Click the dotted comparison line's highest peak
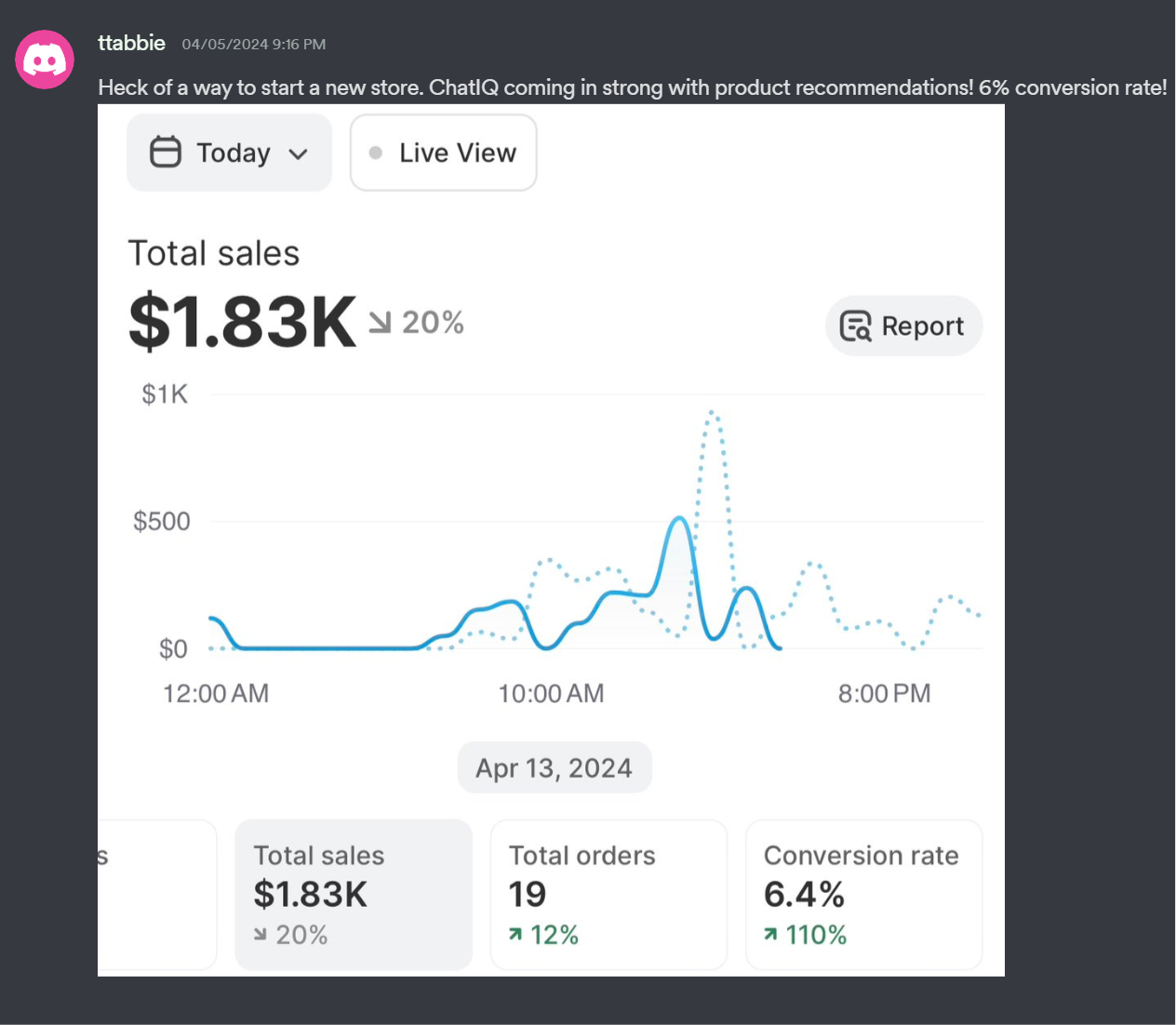 coord(712,411)
